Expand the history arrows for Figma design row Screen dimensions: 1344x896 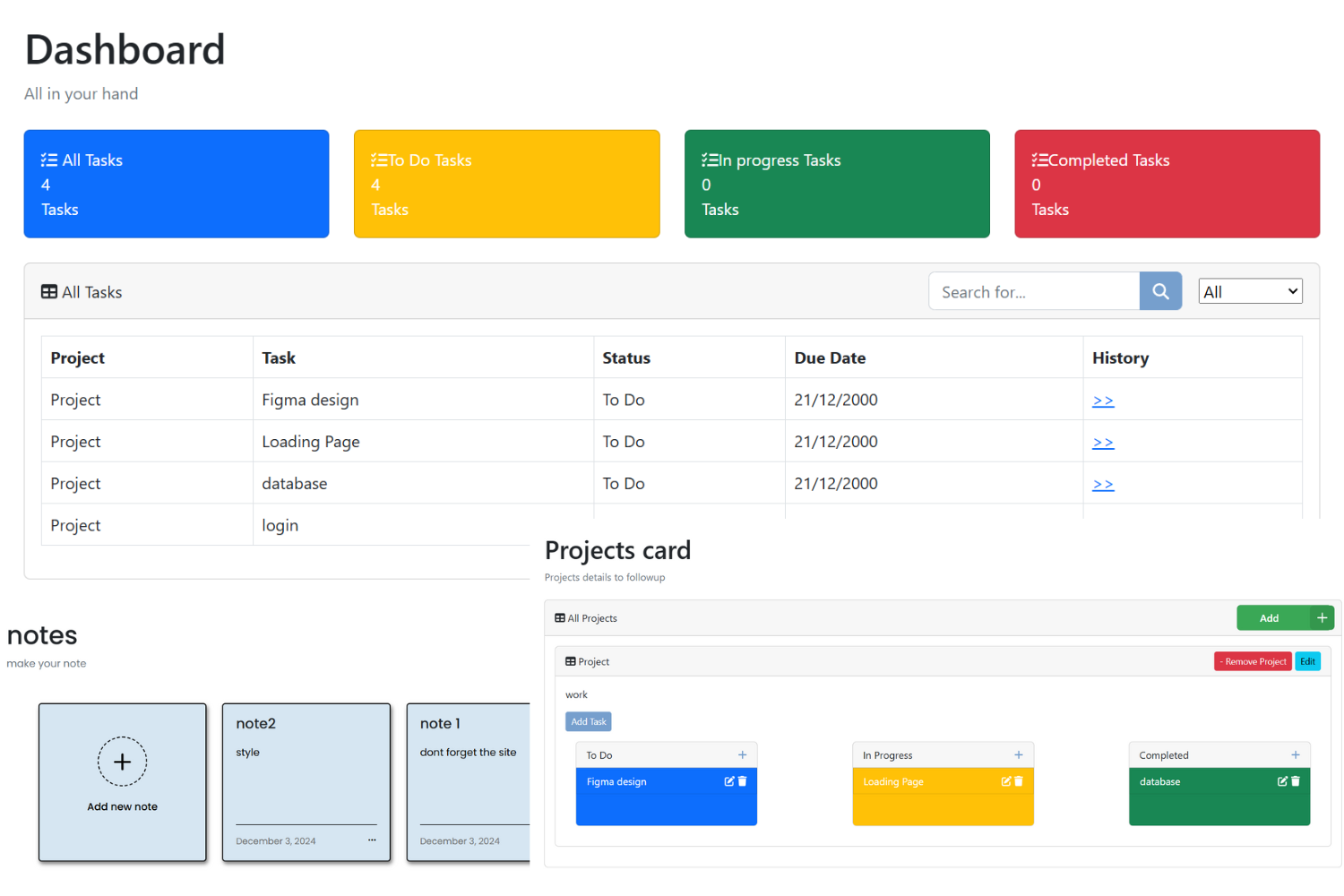(1103, 400)
